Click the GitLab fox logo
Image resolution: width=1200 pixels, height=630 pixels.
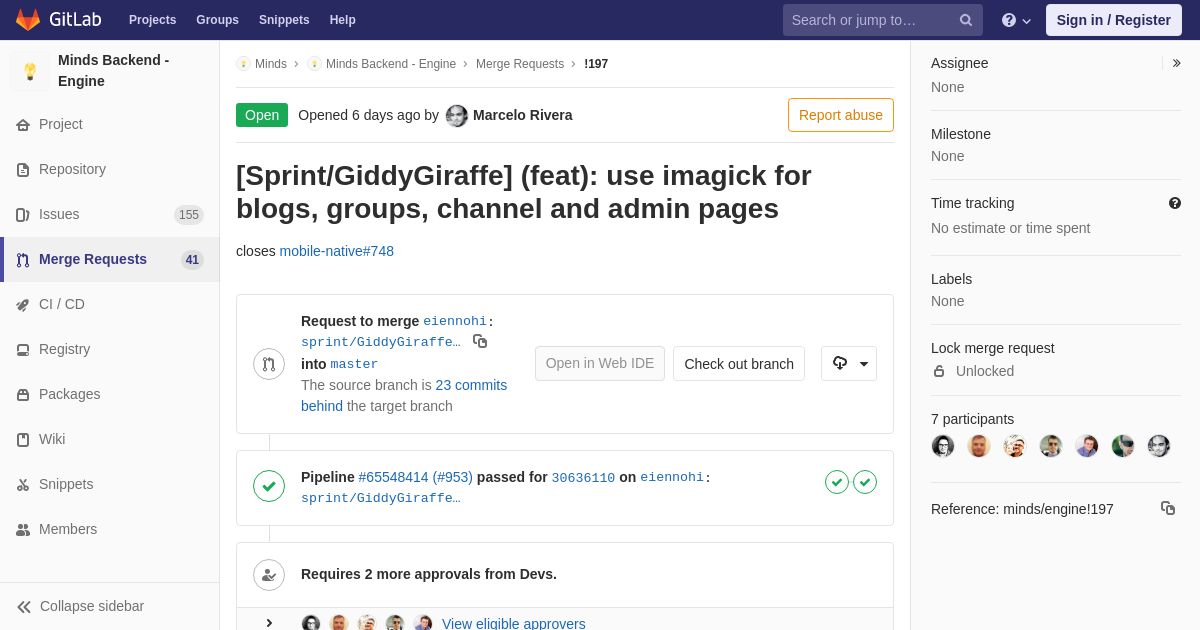coord(28,20)
